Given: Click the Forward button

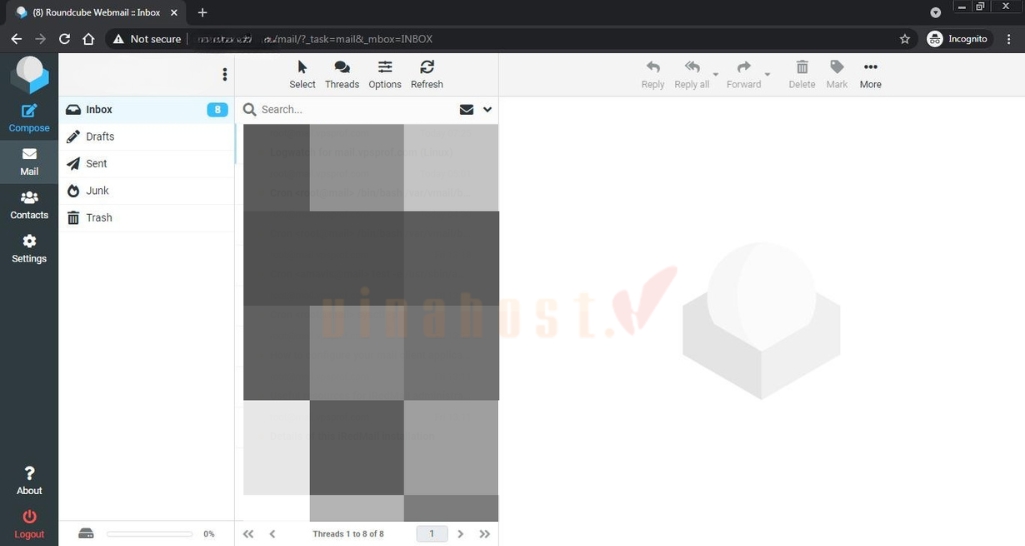Looking at the screenshot, I should click(x=744, y=75).
